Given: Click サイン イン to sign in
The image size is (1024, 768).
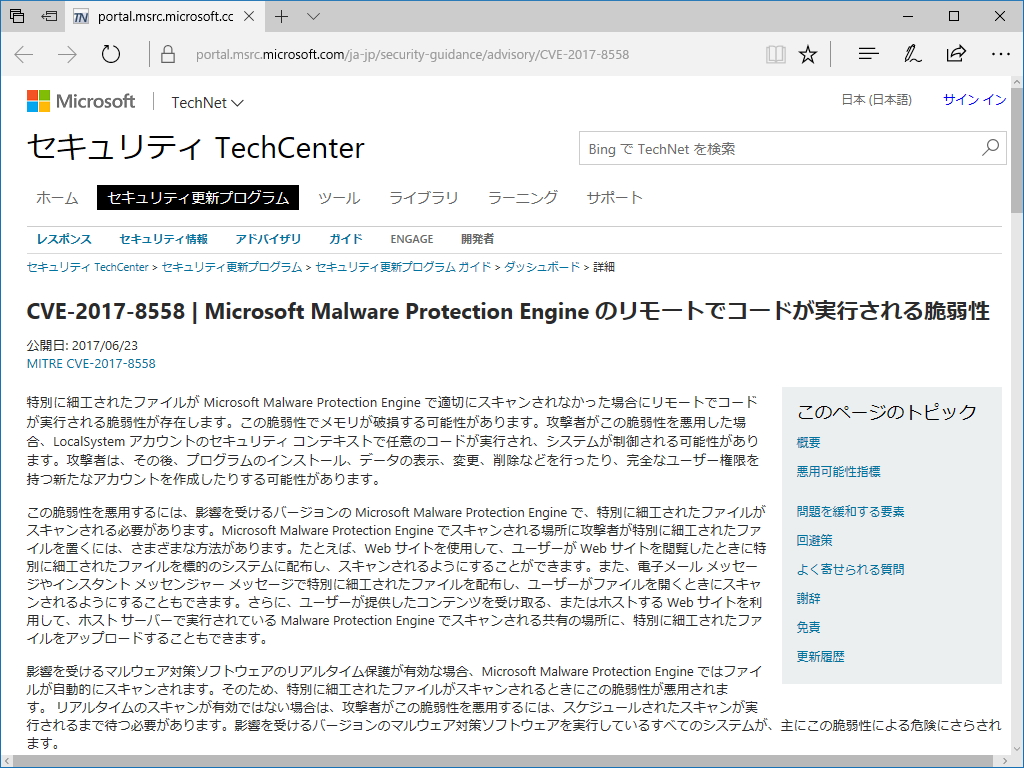Looking at the screenshot, I should [973, 101].
